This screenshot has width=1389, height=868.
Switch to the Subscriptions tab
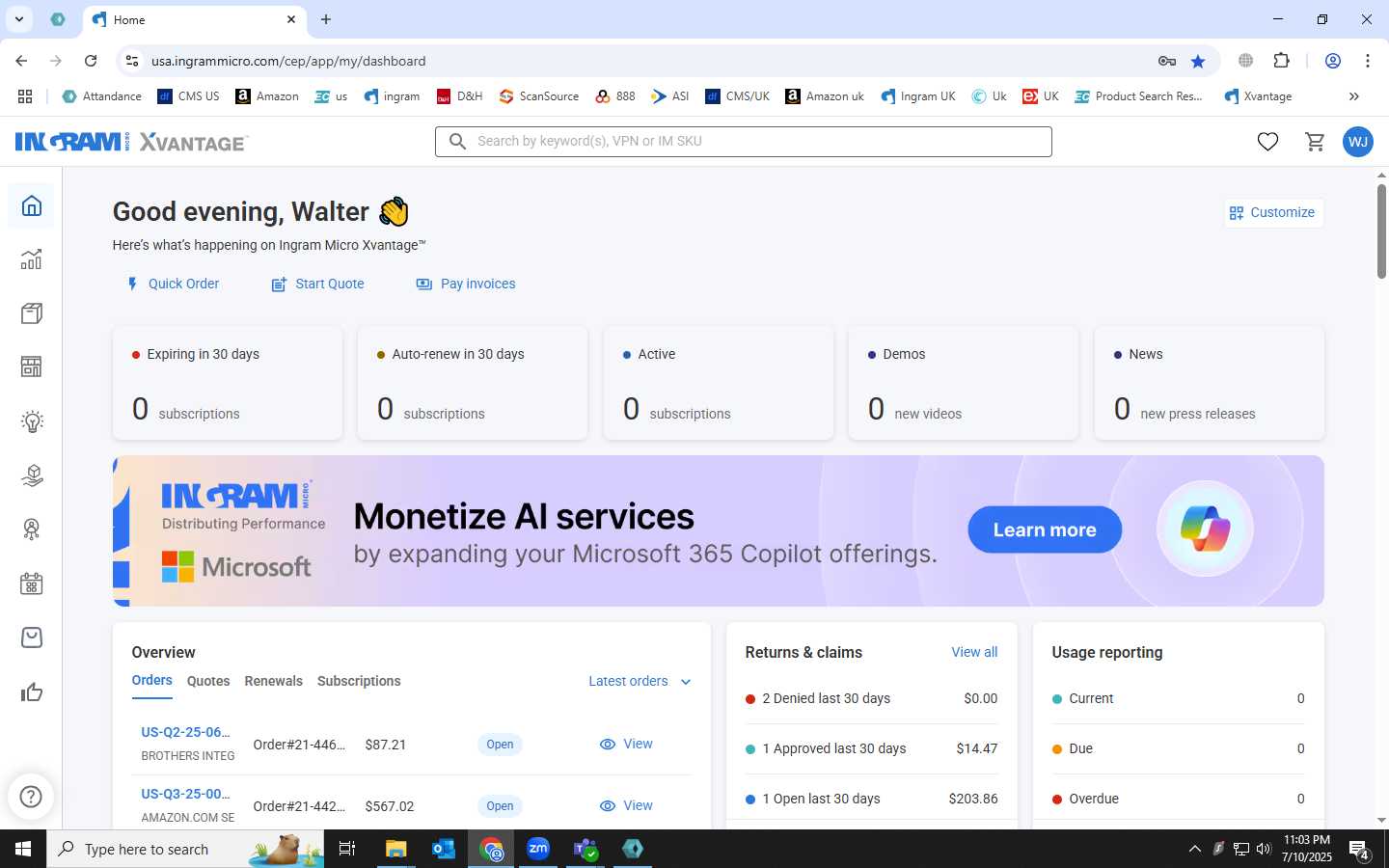pyautogui.click(x=359, y=681)
